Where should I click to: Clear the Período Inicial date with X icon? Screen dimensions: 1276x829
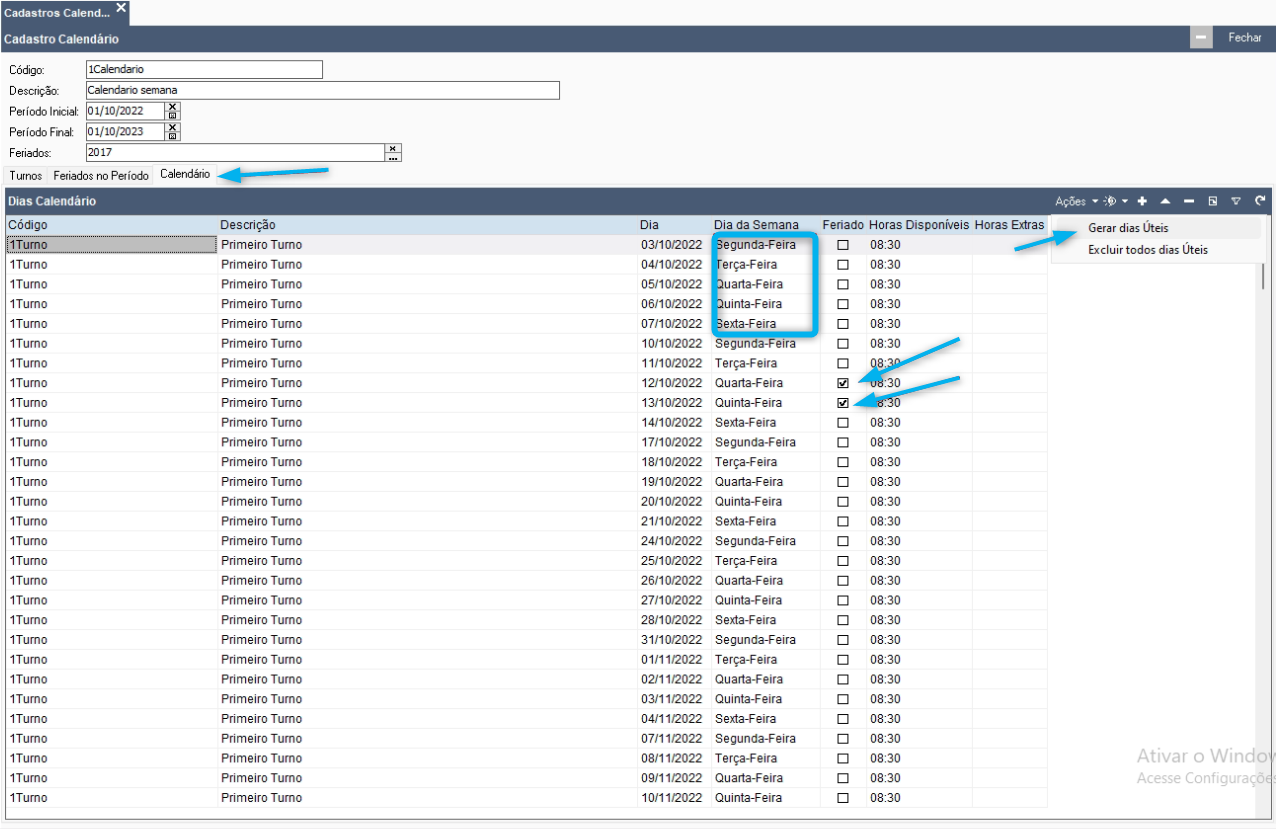173,106
